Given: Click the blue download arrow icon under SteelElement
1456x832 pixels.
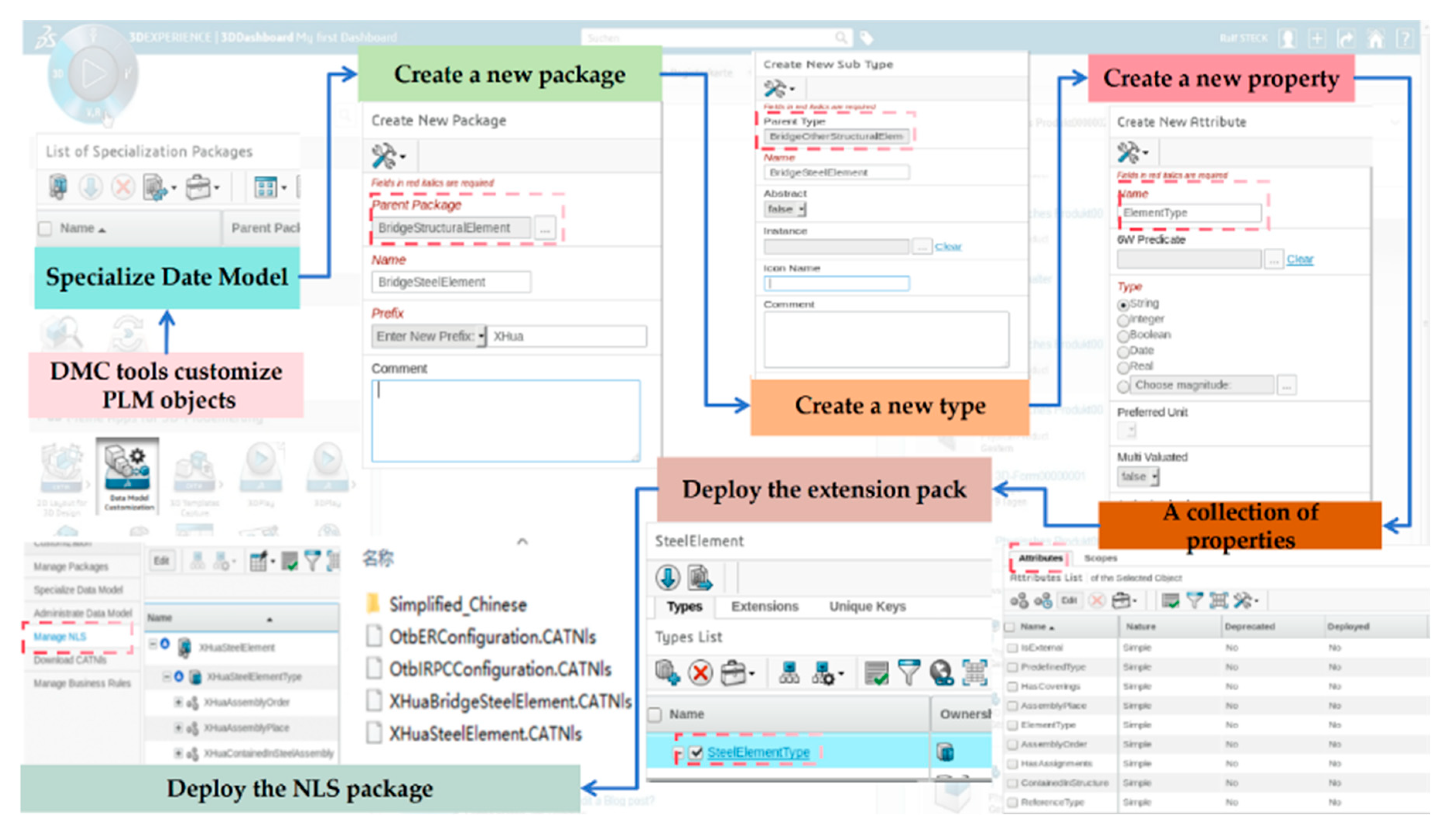Looking at the screenshot, I should tap(667, 577).
